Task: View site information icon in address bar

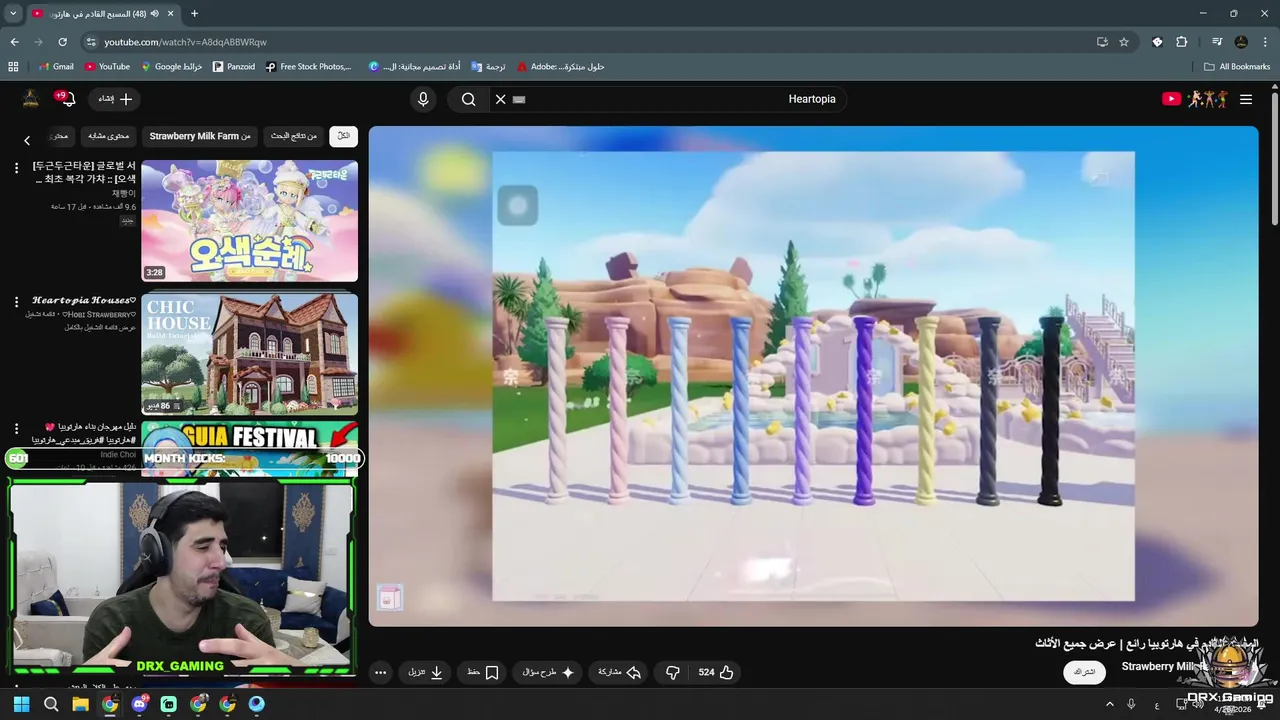Action: (x=91, y=42)
